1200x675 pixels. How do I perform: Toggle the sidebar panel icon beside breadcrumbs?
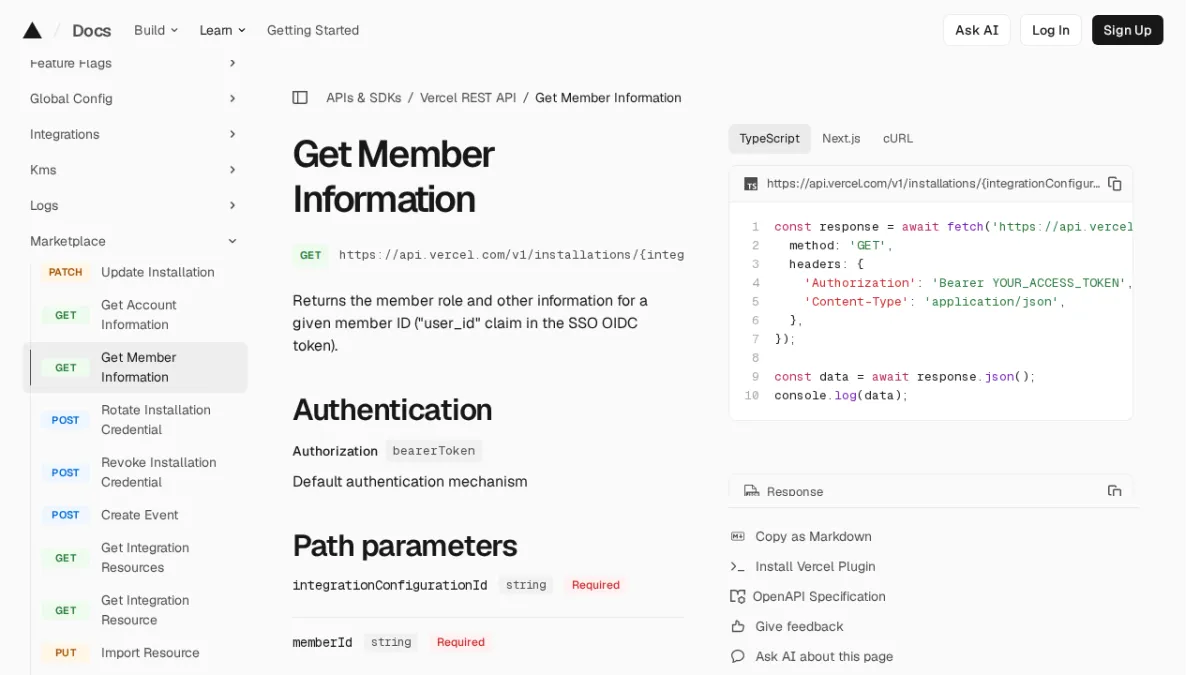(300, 98)
